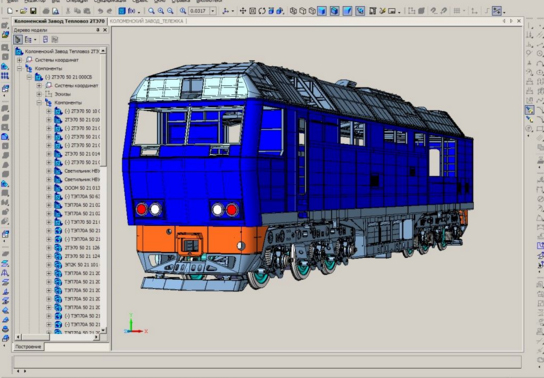The height and width of the screenshot is (378, 544).
Task: Click the Undo arrow icon
Action: (100, 11)
